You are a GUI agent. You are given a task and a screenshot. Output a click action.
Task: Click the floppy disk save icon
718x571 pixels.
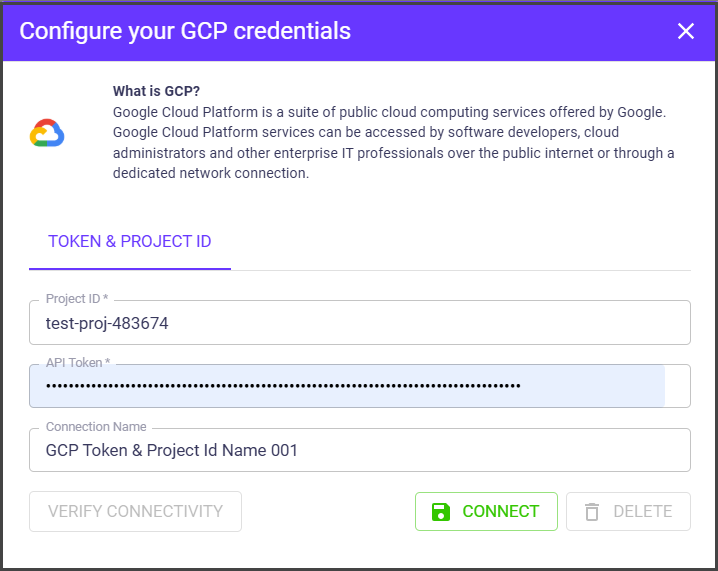[x=441, y=512]
